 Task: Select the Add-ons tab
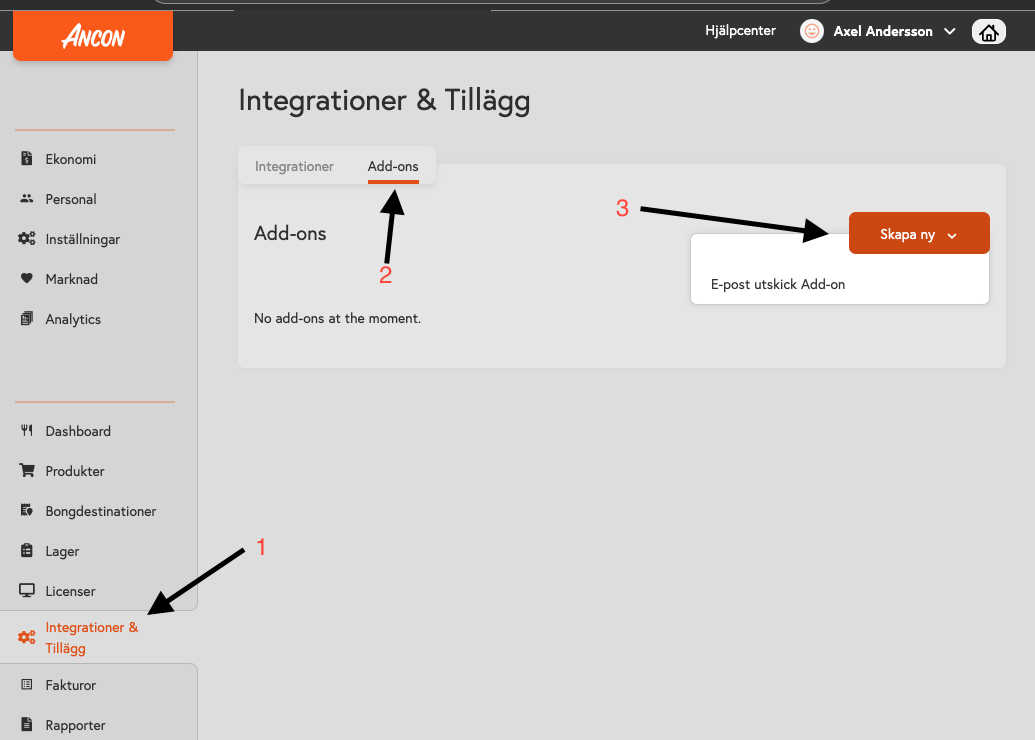coord(393,166)
